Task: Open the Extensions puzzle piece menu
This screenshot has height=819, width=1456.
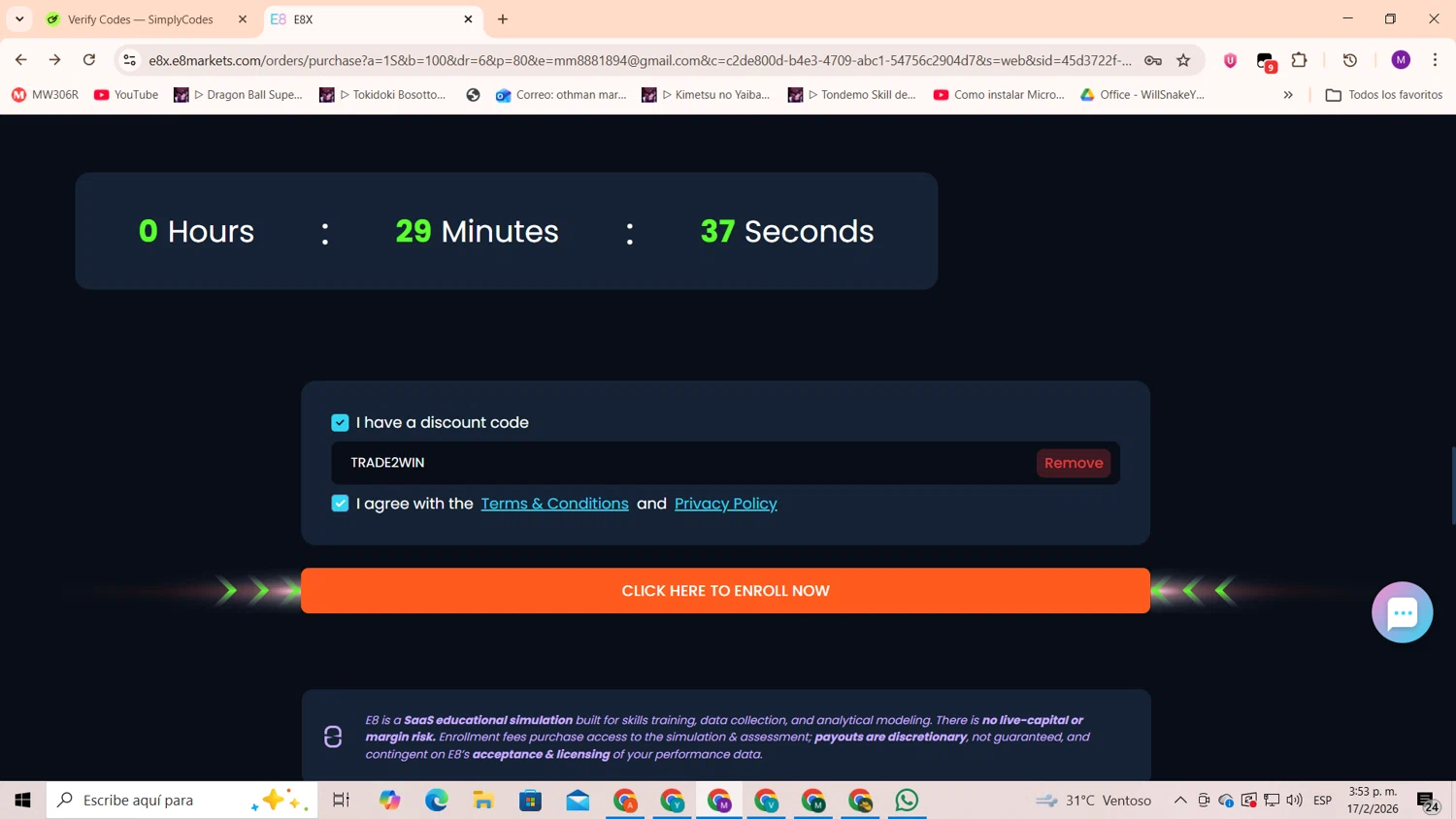Action: click(x=1299, y=60)
